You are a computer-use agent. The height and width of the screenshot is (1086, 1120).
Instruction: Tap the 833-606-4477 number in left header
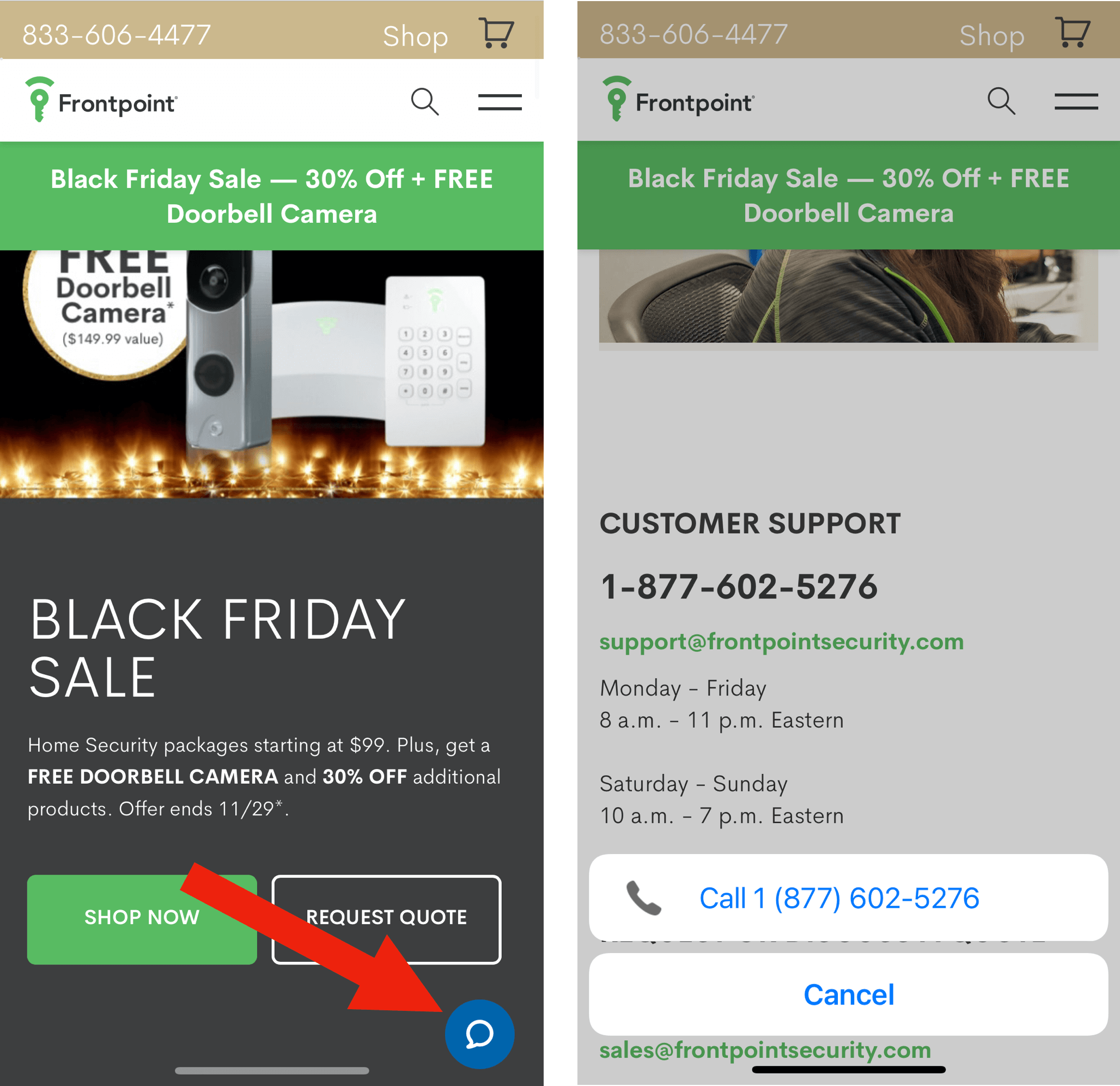[117, 35]
